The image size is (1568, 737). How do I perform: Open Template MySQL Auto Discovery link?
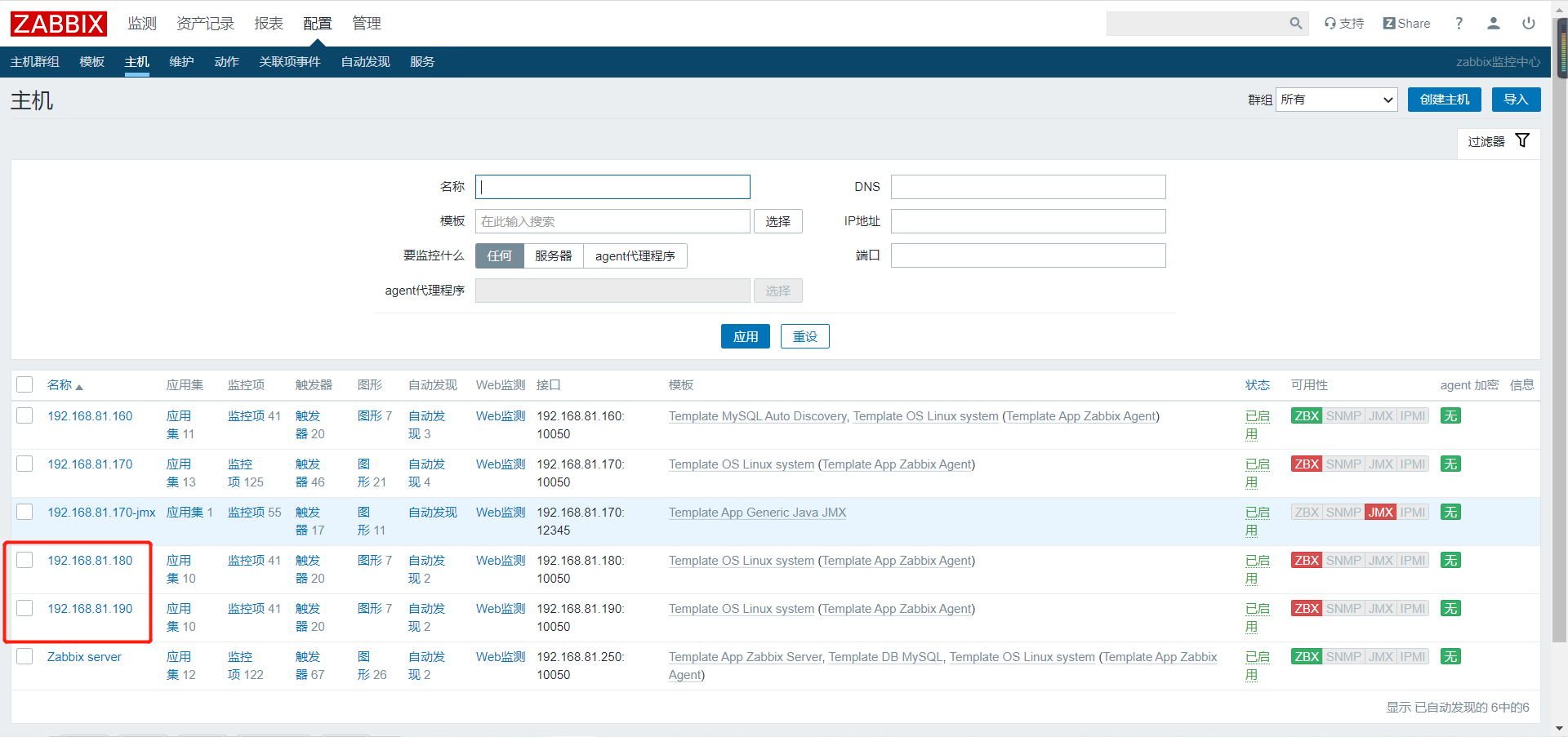click(757, 416)
